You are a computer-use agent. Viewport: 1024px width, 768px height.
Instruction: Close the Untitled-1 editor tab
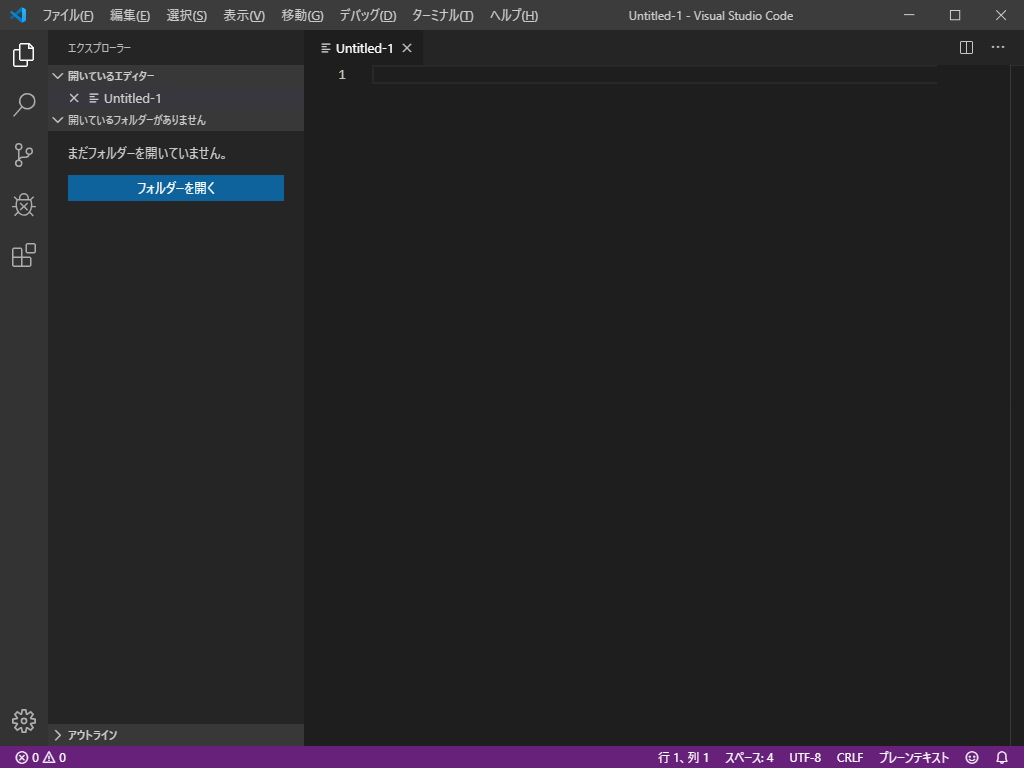pos(407,48)
